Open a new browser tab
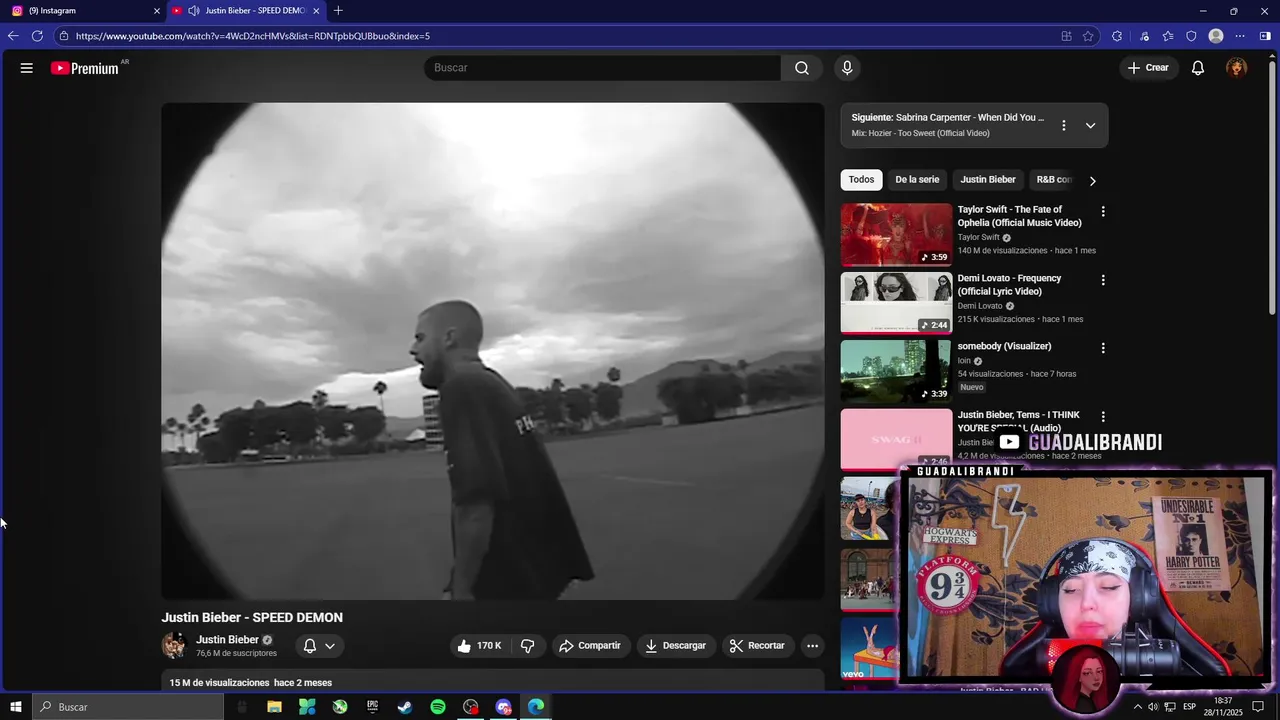The width and height of the screenshot is (1280, 720). point(338,11)
